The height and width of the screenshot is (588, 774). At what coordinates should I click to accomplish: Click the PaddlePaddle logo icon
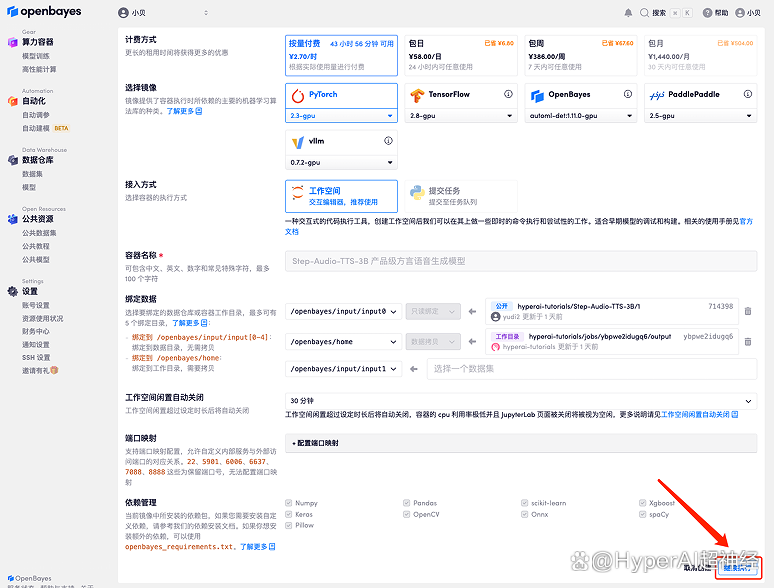(657, 95)
